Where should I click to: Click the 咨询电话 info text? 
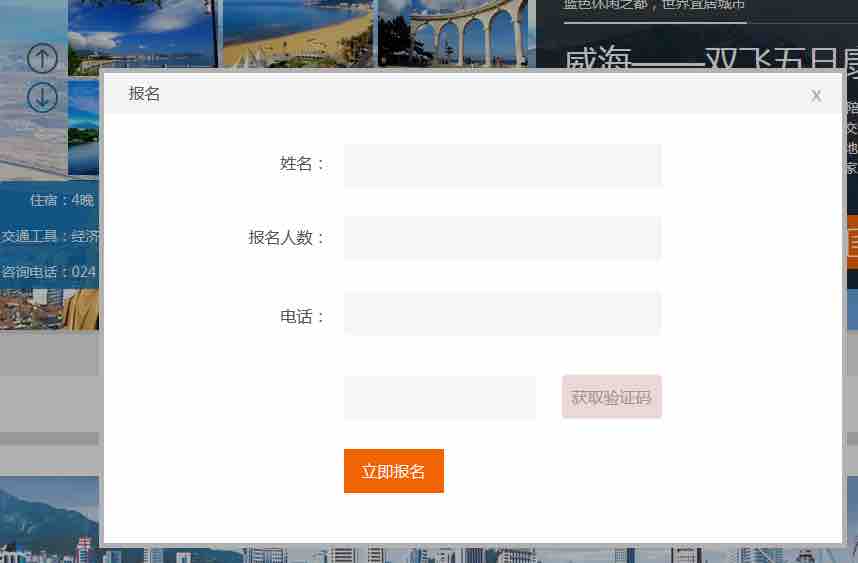[x=49, y=272]
